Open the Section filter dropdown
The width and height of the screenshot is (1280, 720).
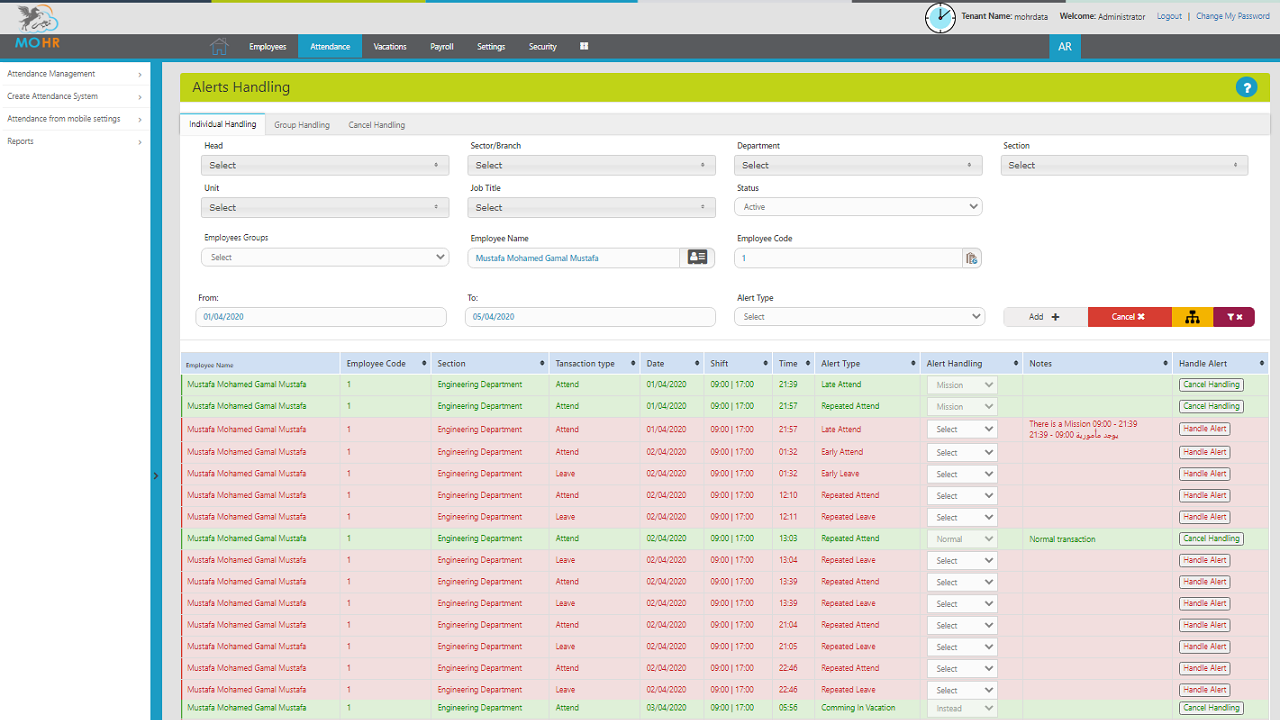tap(1124, 165)
